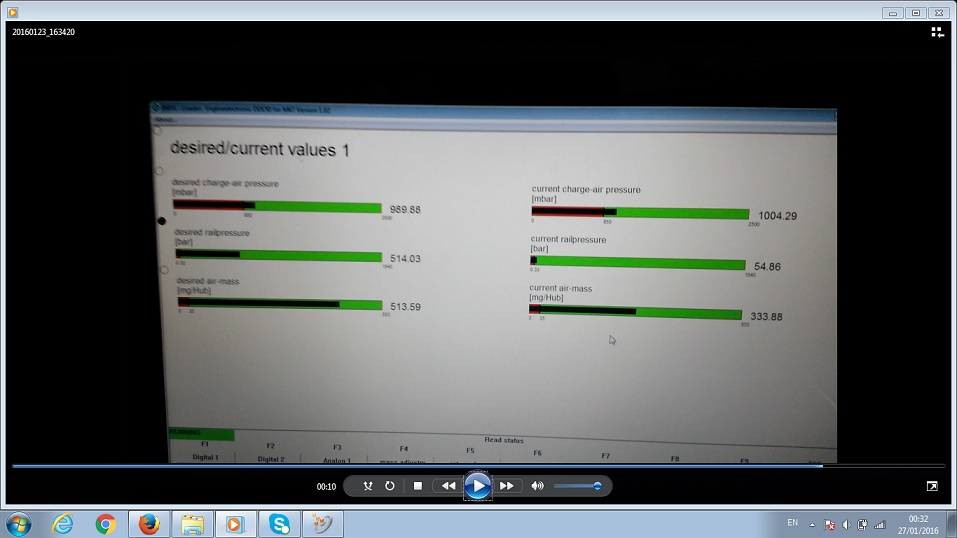Viewport: 957px width, 538px height.
Task: Open Google Chrome from the taskbar
Action: point(105,523)
